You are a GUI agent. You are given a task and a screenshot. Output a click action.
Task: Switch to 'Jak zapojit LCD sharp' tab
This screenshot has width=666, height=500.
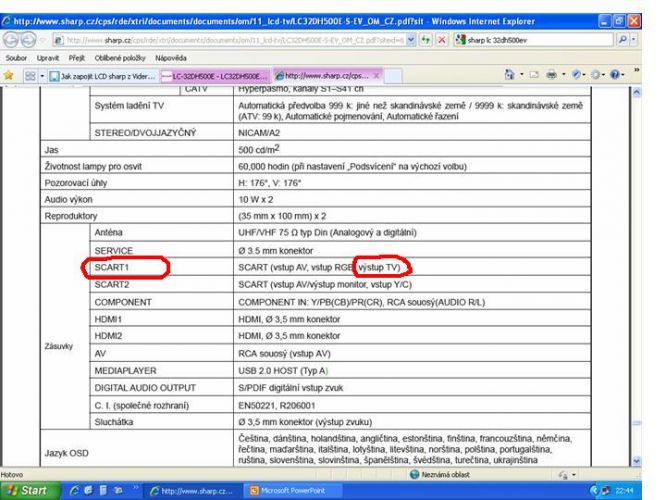tap(102, 76)
